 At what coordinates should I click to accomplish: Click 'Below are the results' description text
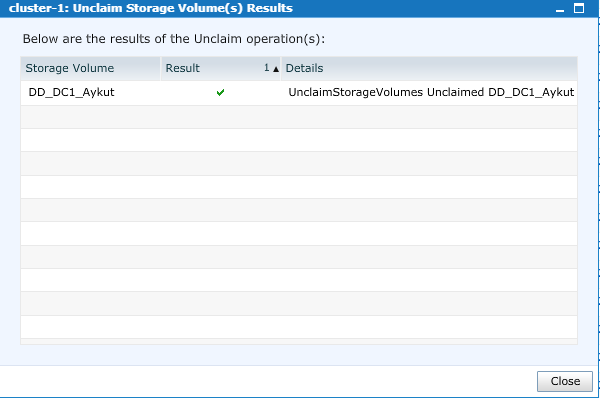click(174, 39)
